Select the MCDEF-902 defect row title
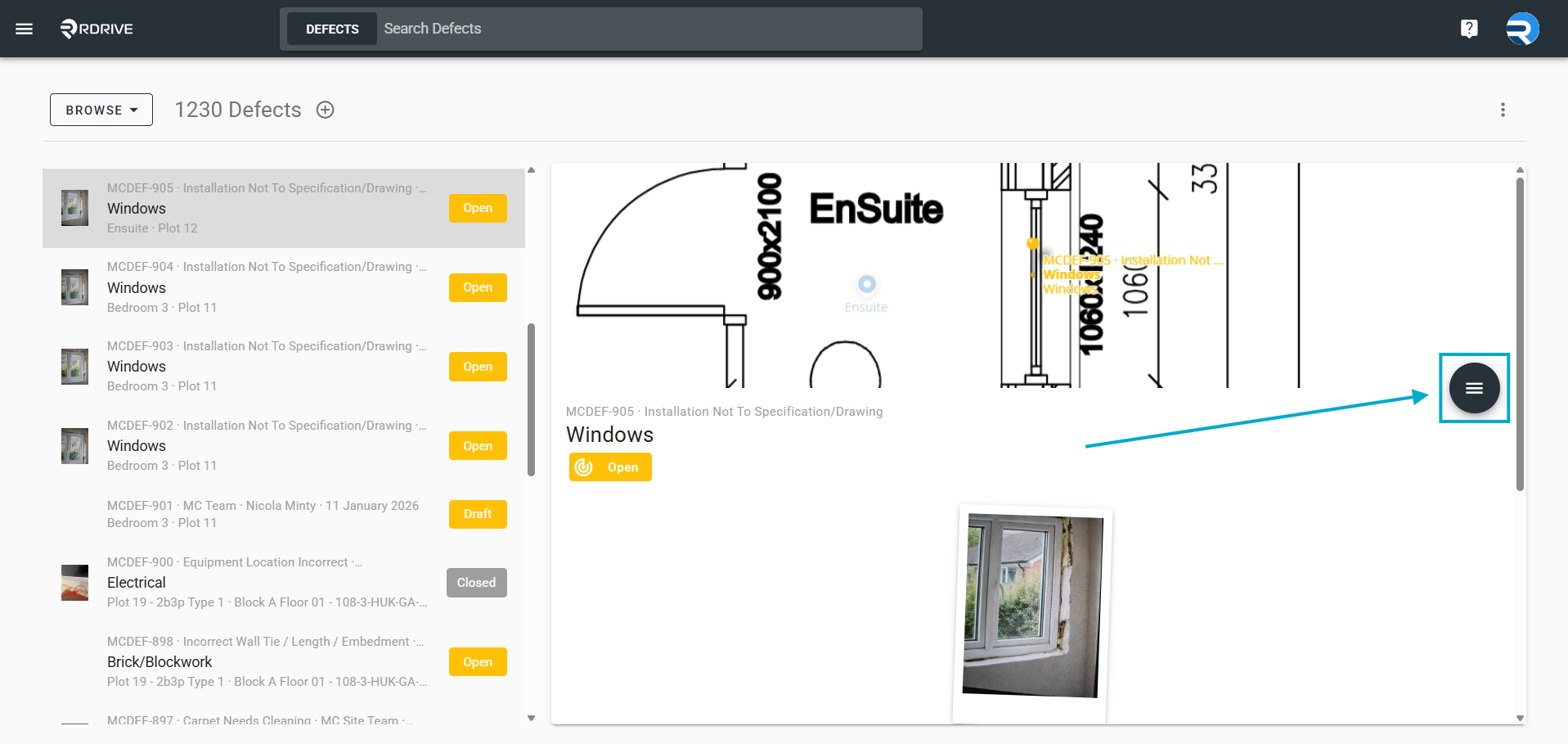The image size is (1568, 744). point(137,446)
